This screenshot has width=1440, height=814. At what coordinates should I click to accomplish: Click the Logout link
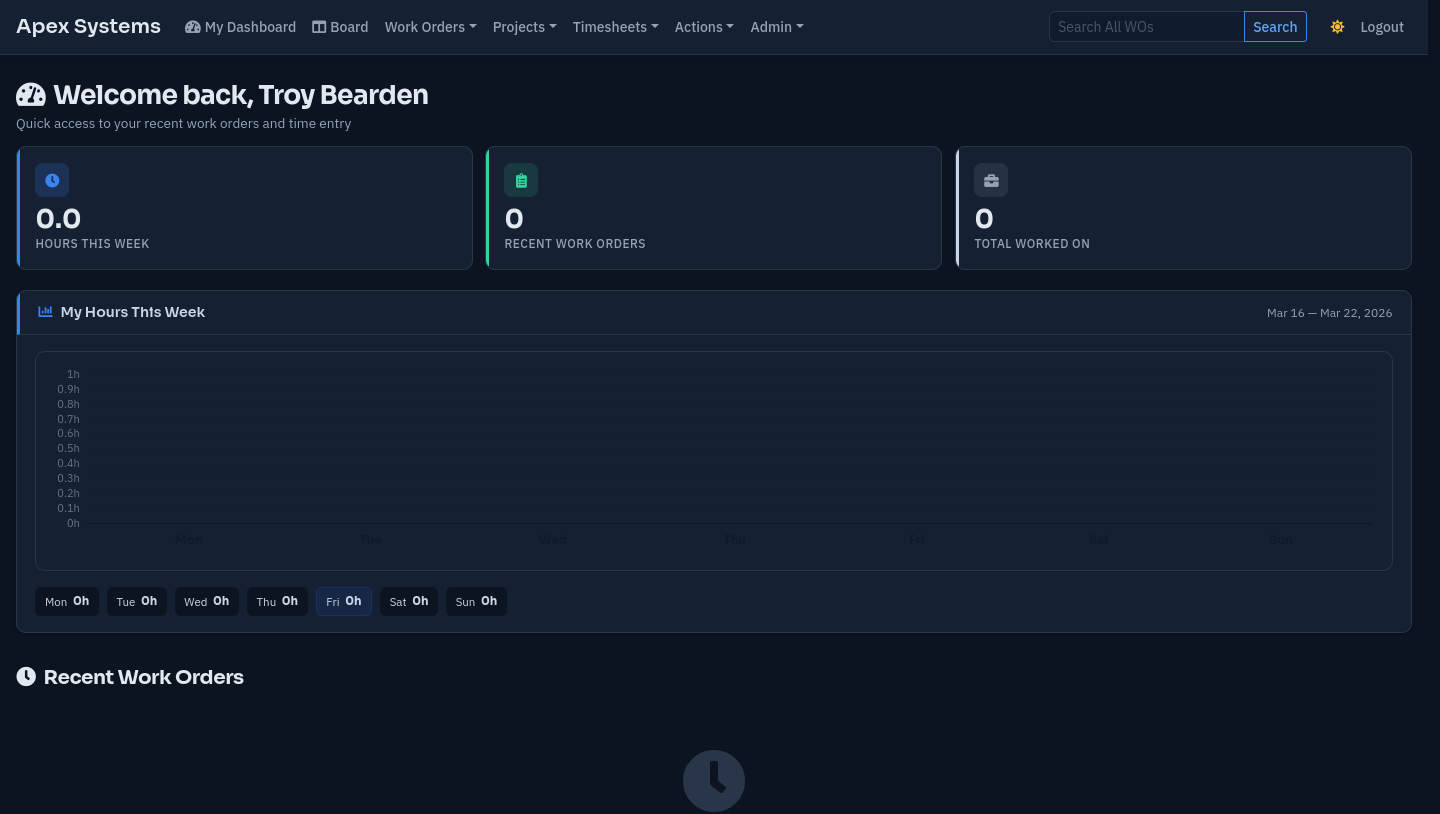(x=1382, y=27)
